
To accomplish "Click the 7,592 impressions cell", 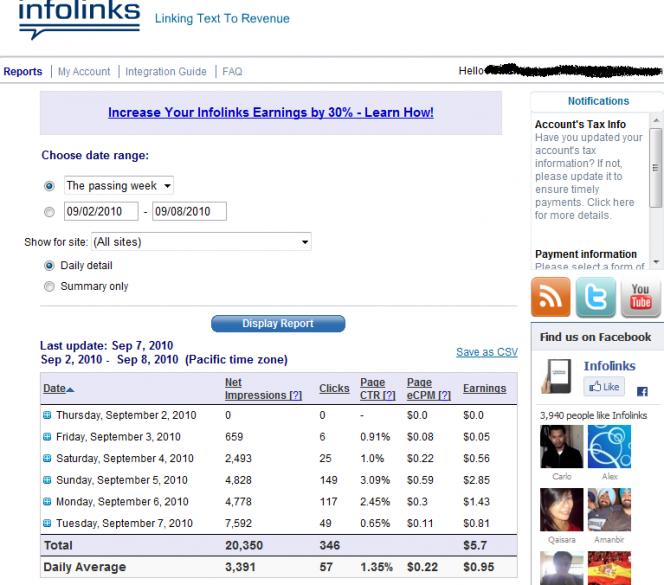I will coord(238,523).
